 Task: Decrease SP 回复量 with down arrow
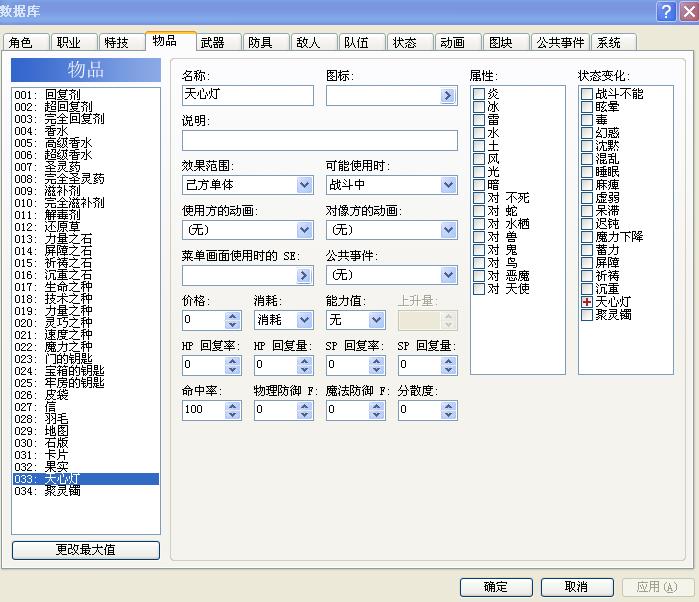448,370
